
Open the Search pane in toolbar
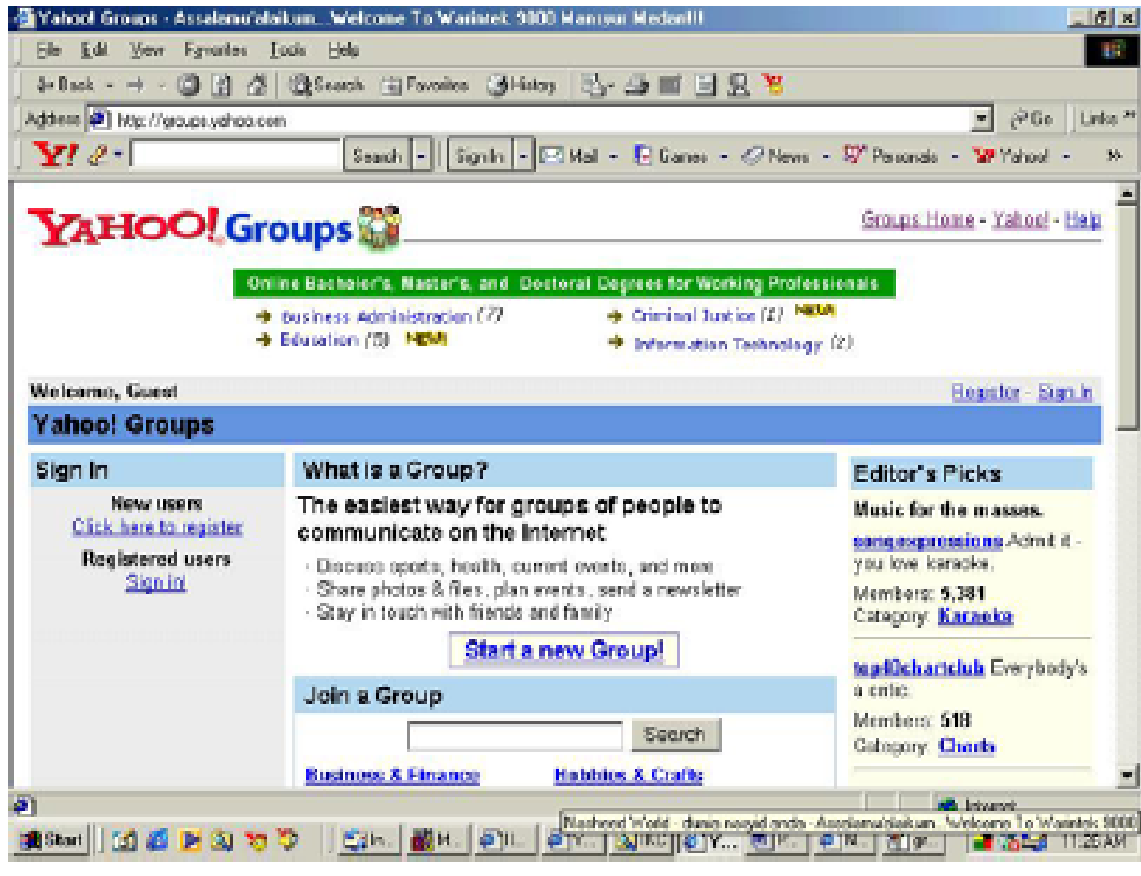click(x=327, y=85)
